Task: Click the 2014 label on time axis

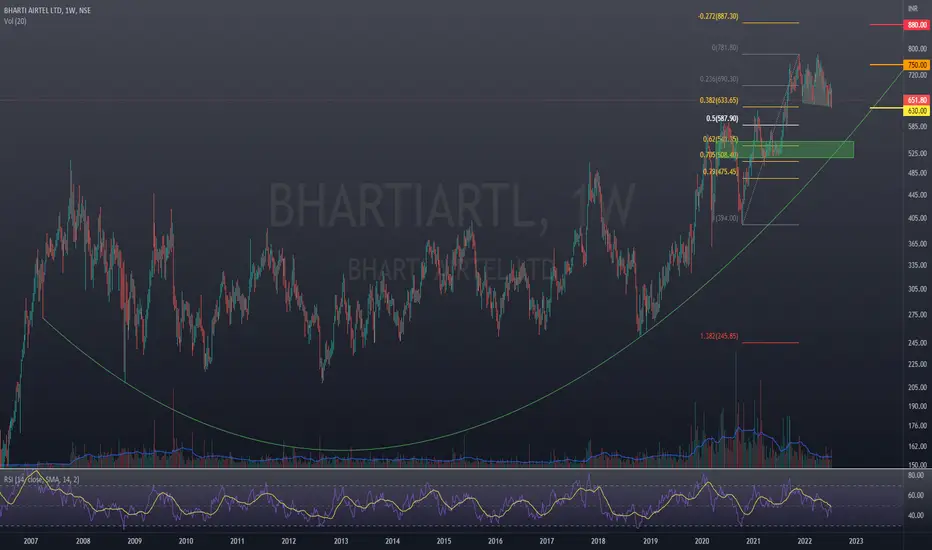Action: (x=392, y=541)
